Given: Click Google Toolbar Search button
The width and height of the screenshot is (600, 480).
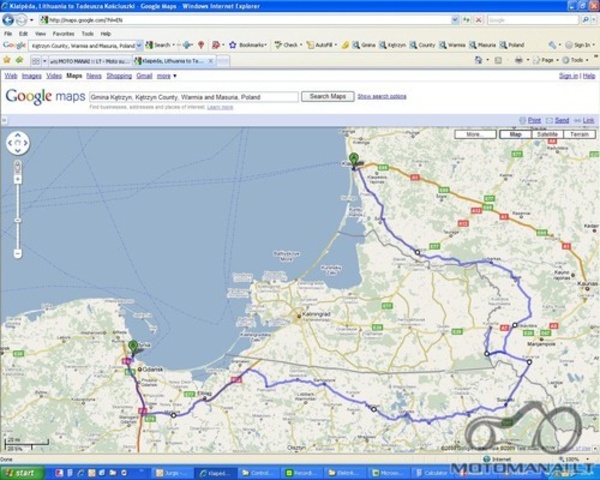Looking at the screenshot, I should point(158,45).
